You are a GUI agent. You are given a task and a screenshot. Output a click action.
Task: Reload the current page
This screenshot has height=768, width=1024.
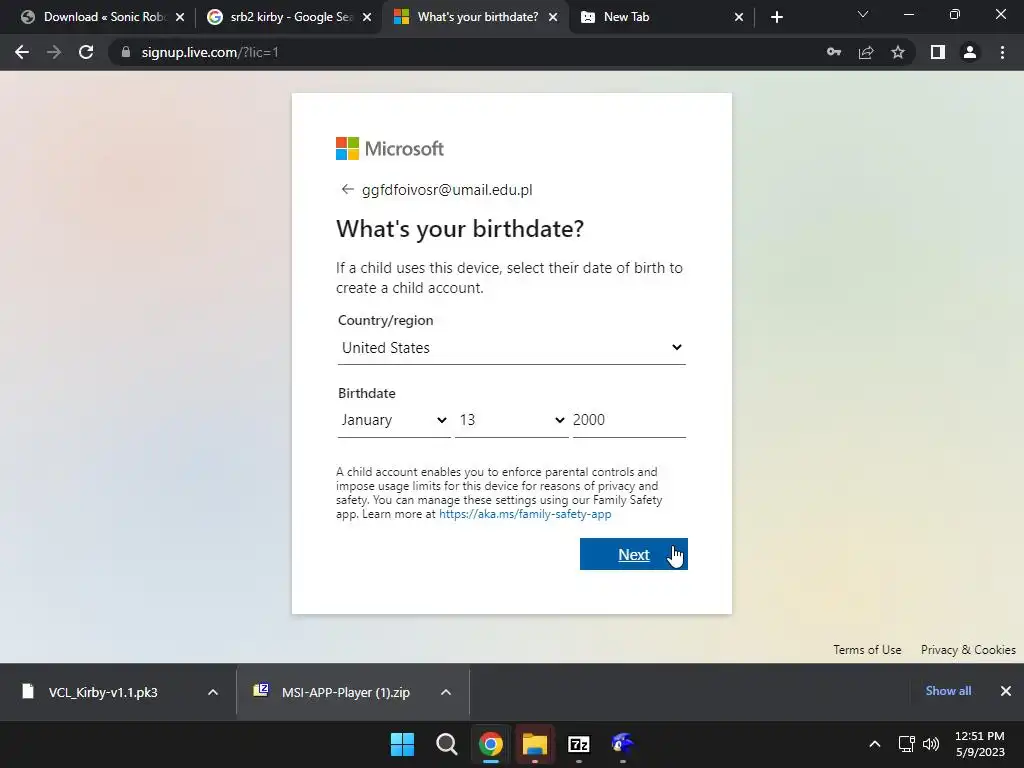[x=86, y=52]
